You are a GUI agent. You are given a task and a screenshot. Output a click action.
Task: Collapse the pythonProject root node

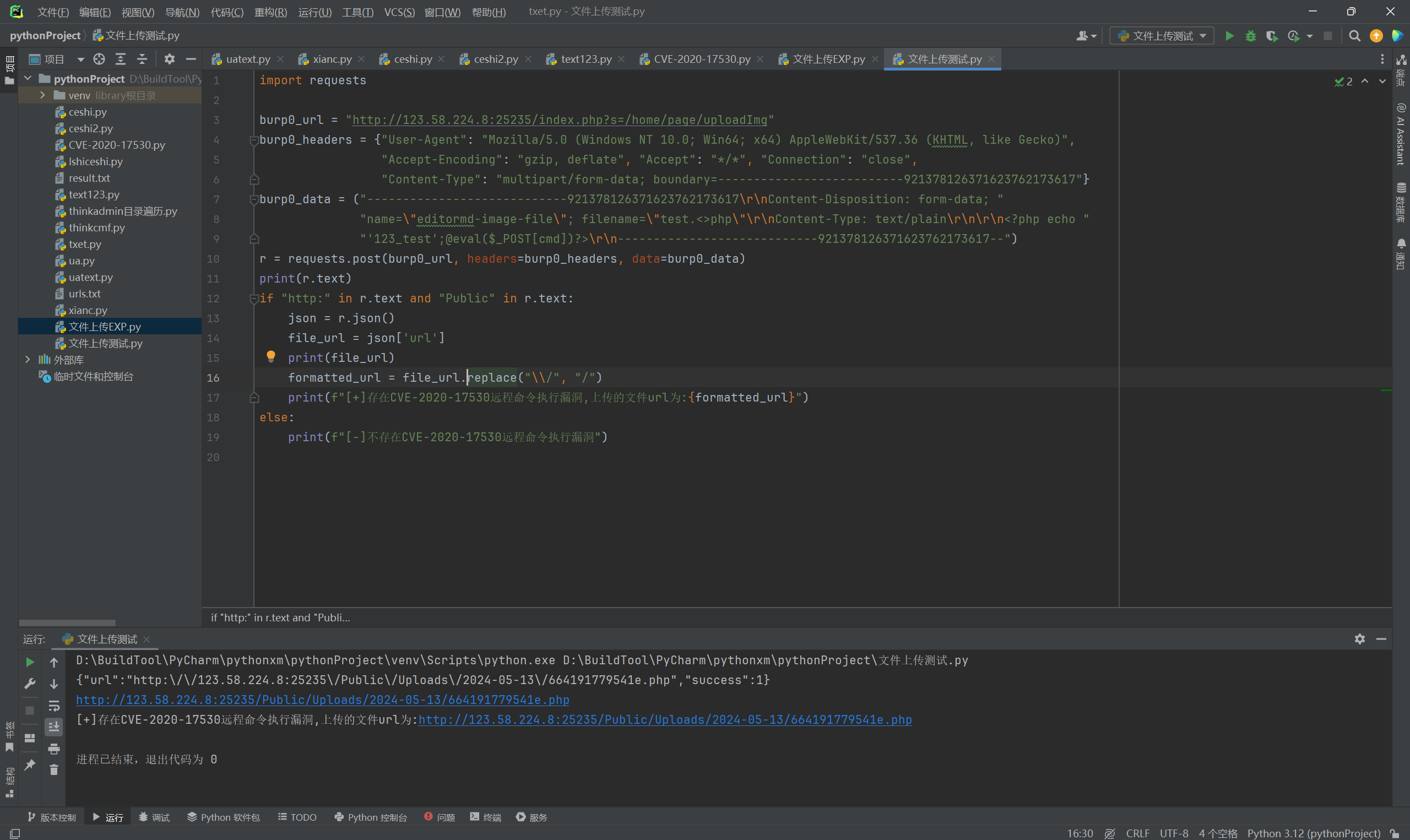(x=27, y=79)
